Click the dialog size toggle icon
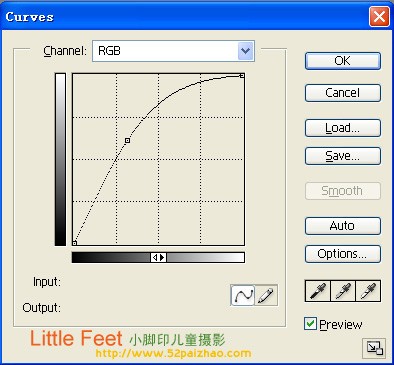The height and width of the screenshot is (365, 394). point(374,348)
